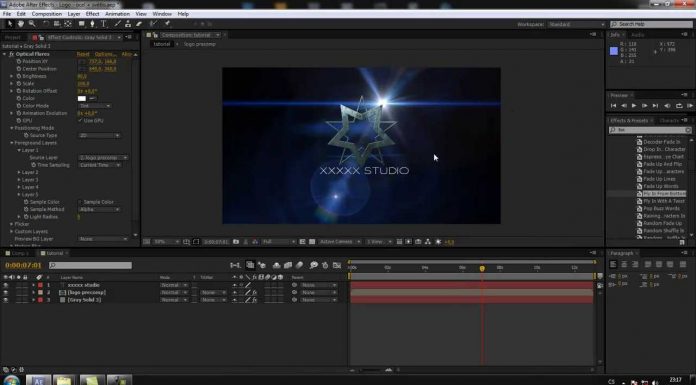Select the Puppet Pin tool
Screen dimensions: 696x385
pos(167,24)
